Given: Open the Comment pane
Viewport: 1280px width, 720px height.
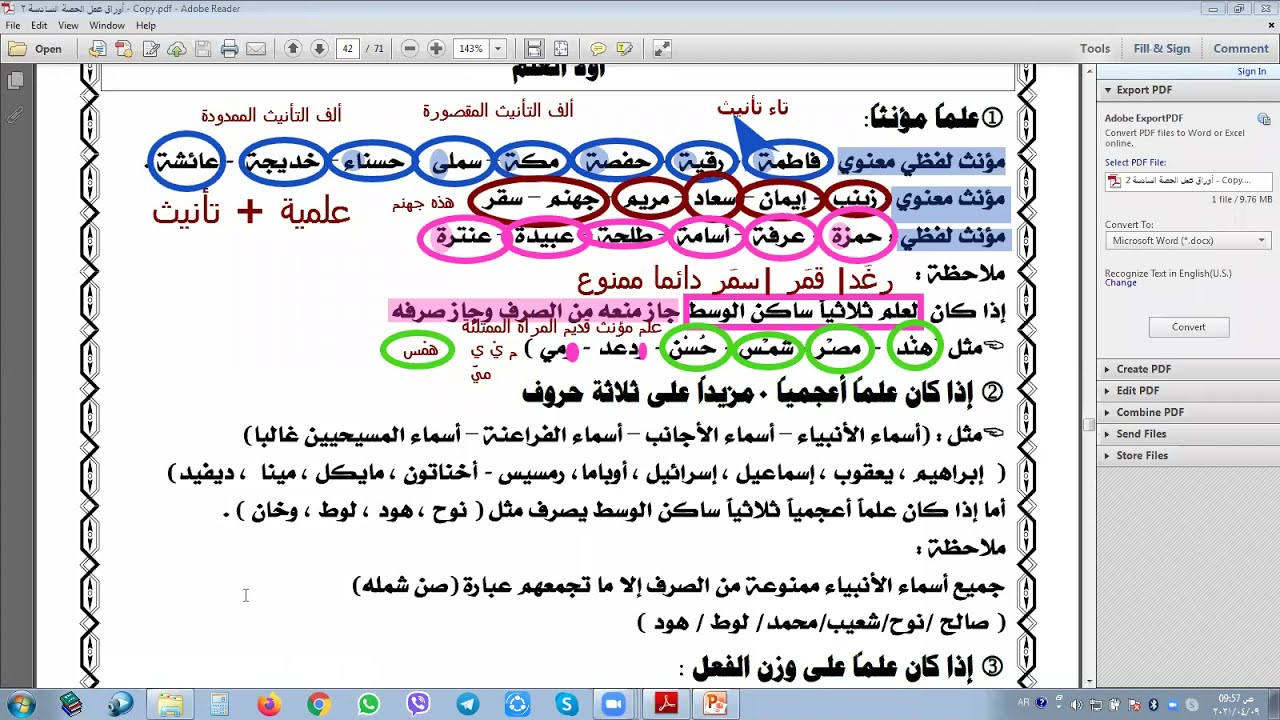Looking at the screenshot, I should pos(1241,48).
